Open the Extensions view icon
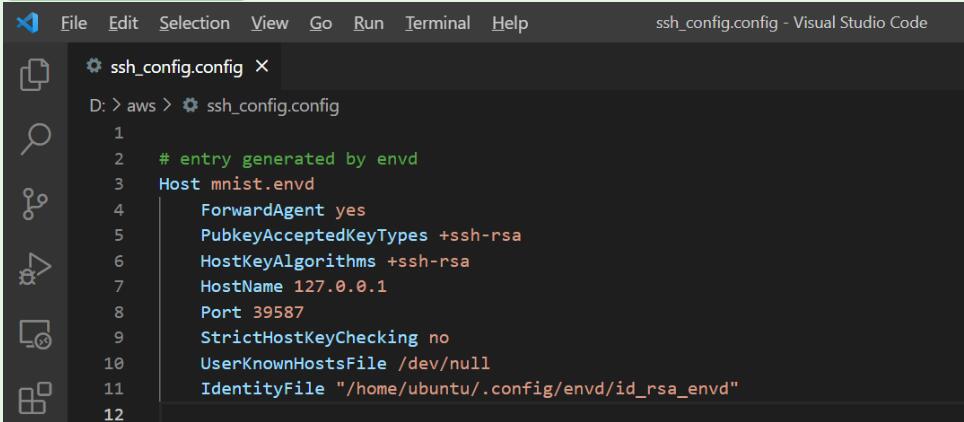 coord(35,398)
